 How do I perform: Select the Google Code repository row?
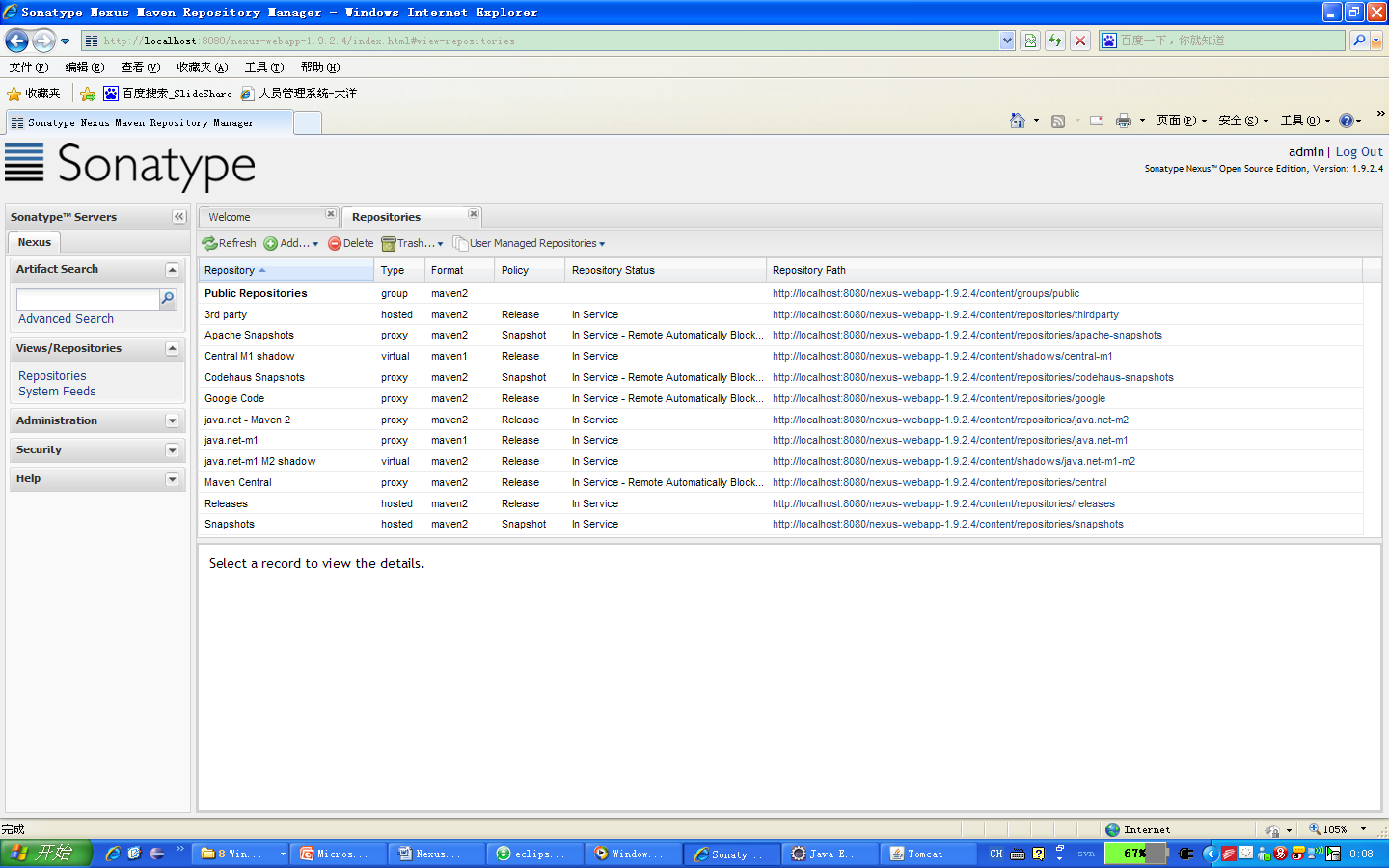point(780,398)
